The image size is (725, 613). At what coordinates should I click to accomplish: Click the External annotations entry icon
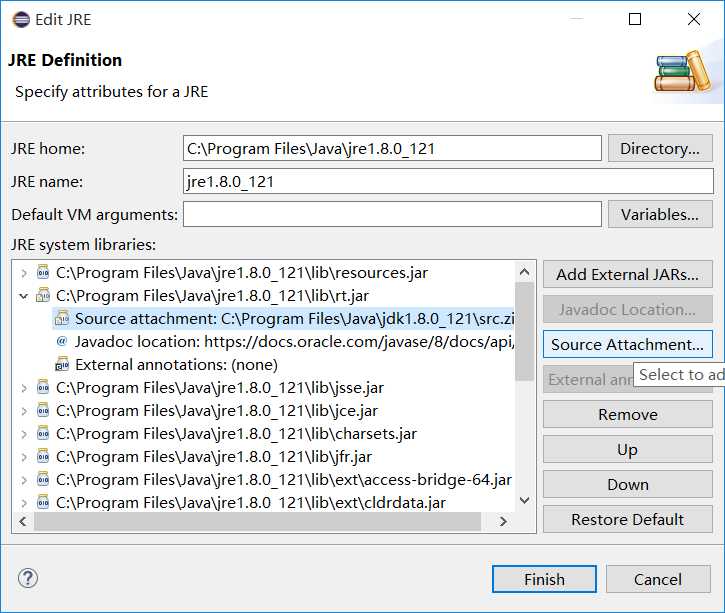point(62,365)
